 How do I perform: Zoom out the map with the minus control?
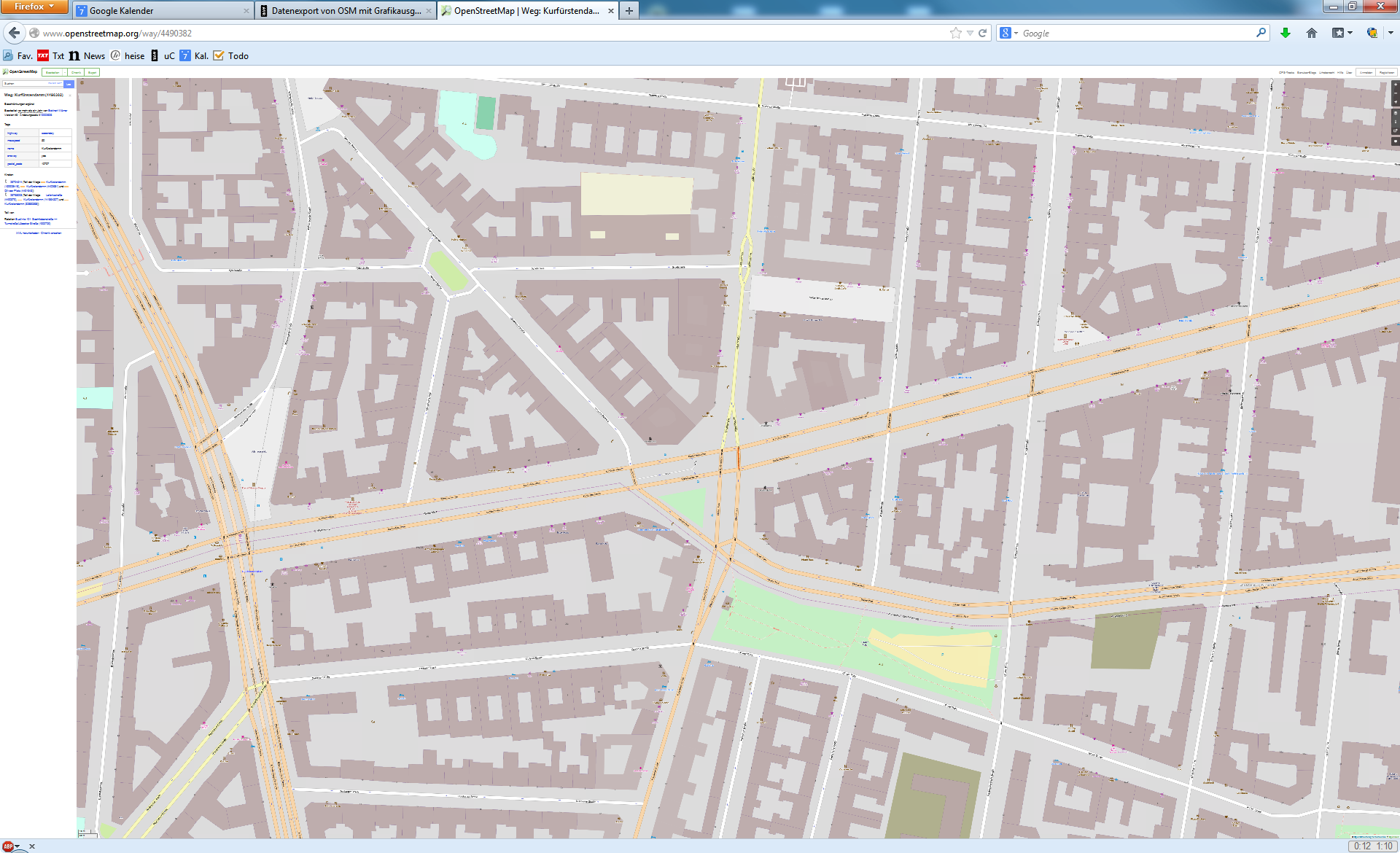[1396, 93]
